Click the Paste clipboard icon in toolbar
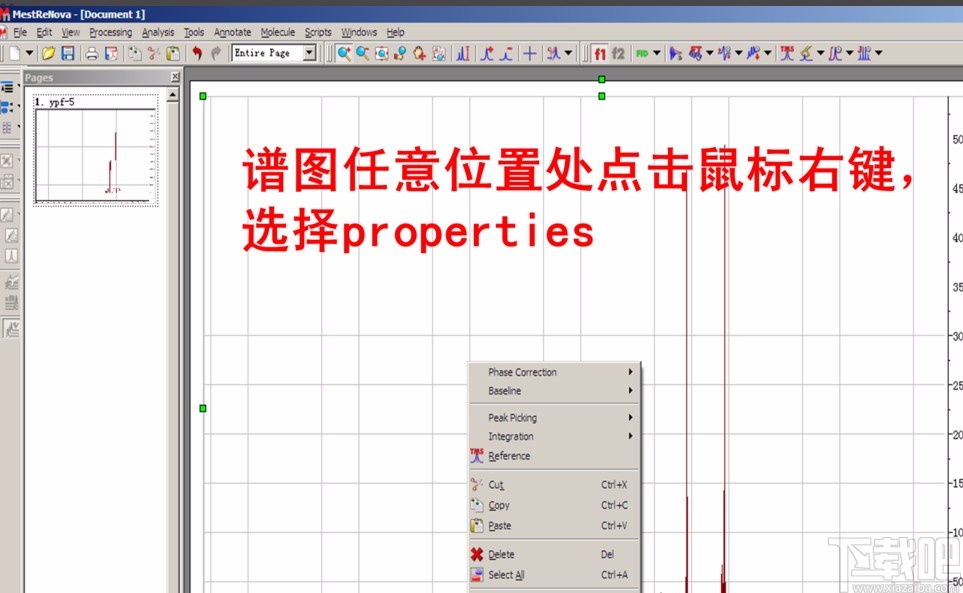 (173, 53)
